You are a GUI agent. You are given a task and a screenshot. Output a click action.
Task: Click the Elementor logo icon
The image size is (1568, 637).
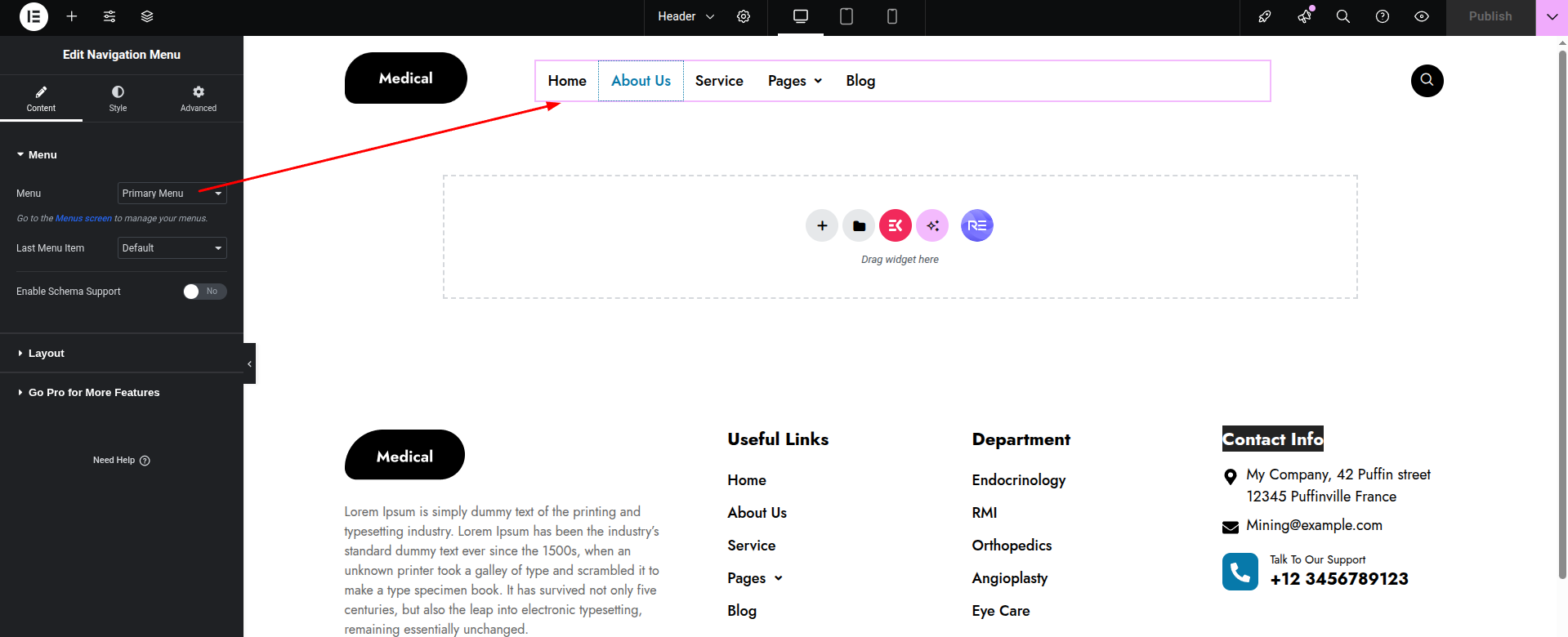click(x=34, y=16)
